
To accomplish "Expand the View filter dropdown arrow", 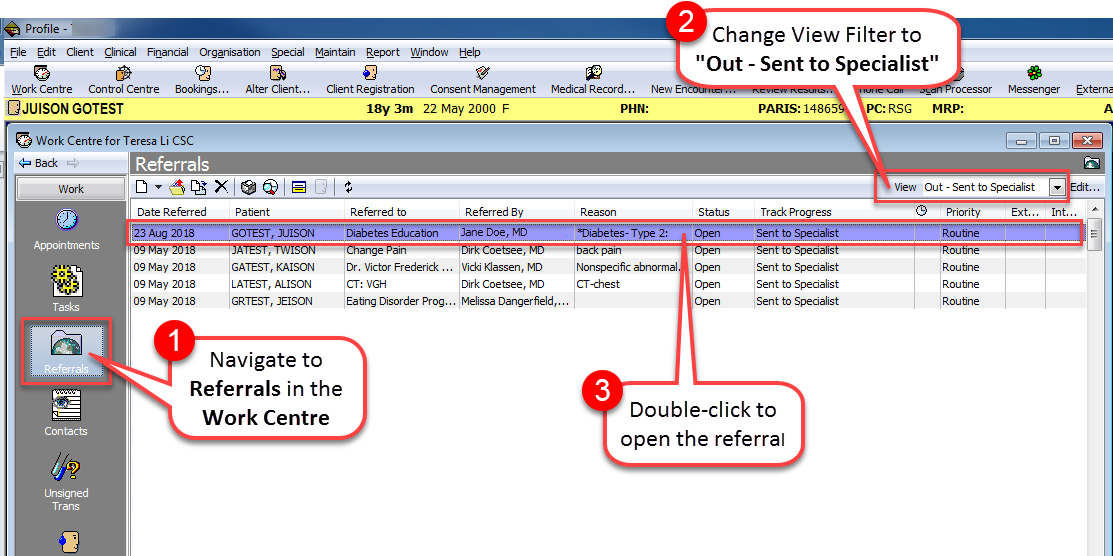I will pos(1057,187).
